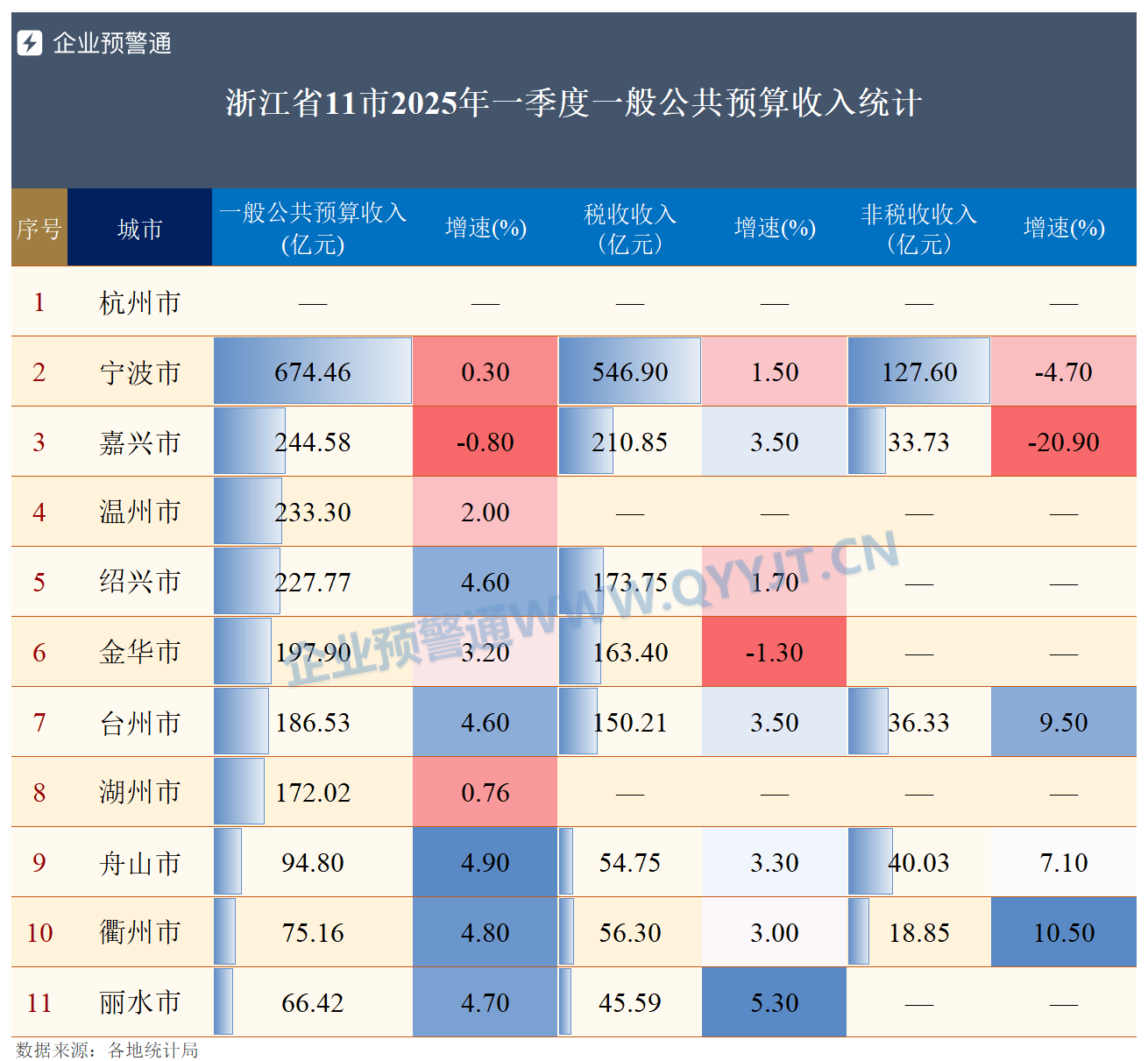This screenshot has height=1061, width=1148.
Task: Select the 杭州市 city cell
Action: [x=139, y=302]
